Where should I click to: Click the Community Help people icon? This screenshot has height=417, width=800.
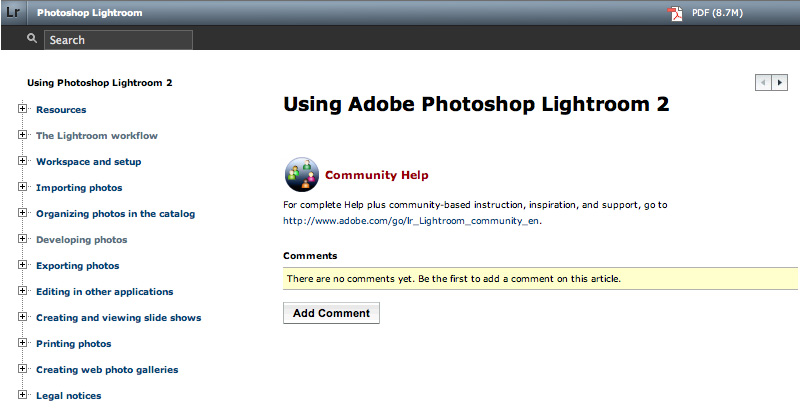(x=302, y=175)
